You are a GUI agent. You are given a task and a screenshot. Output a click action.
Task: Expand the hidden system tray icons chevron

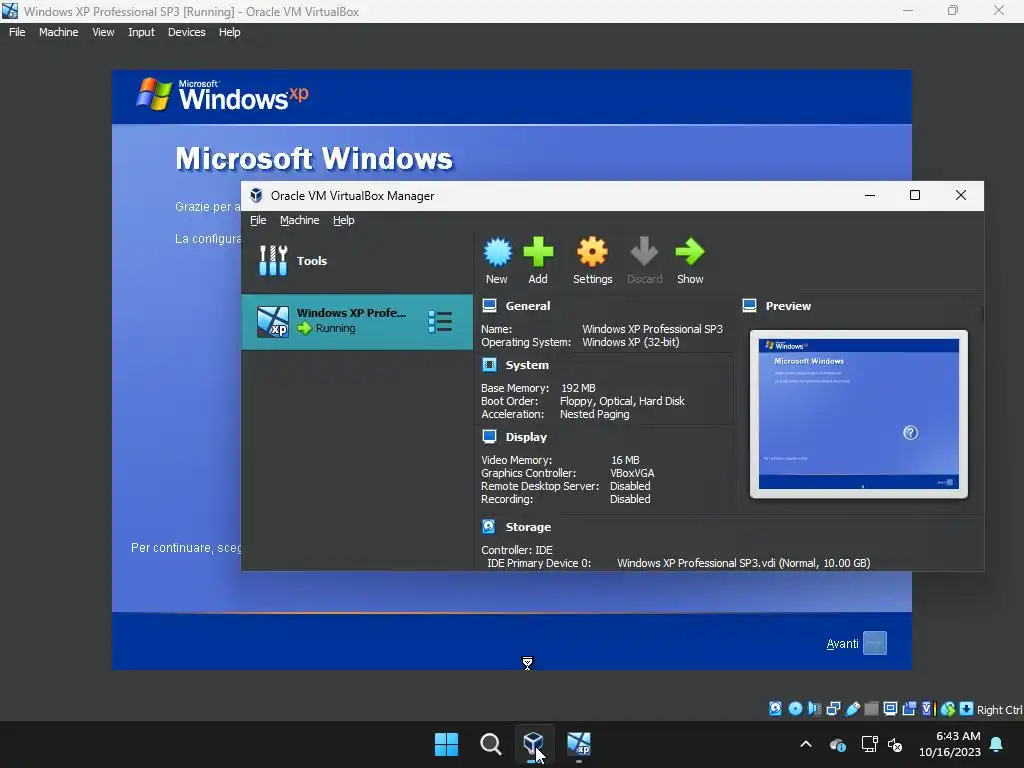tap(806, 744)
